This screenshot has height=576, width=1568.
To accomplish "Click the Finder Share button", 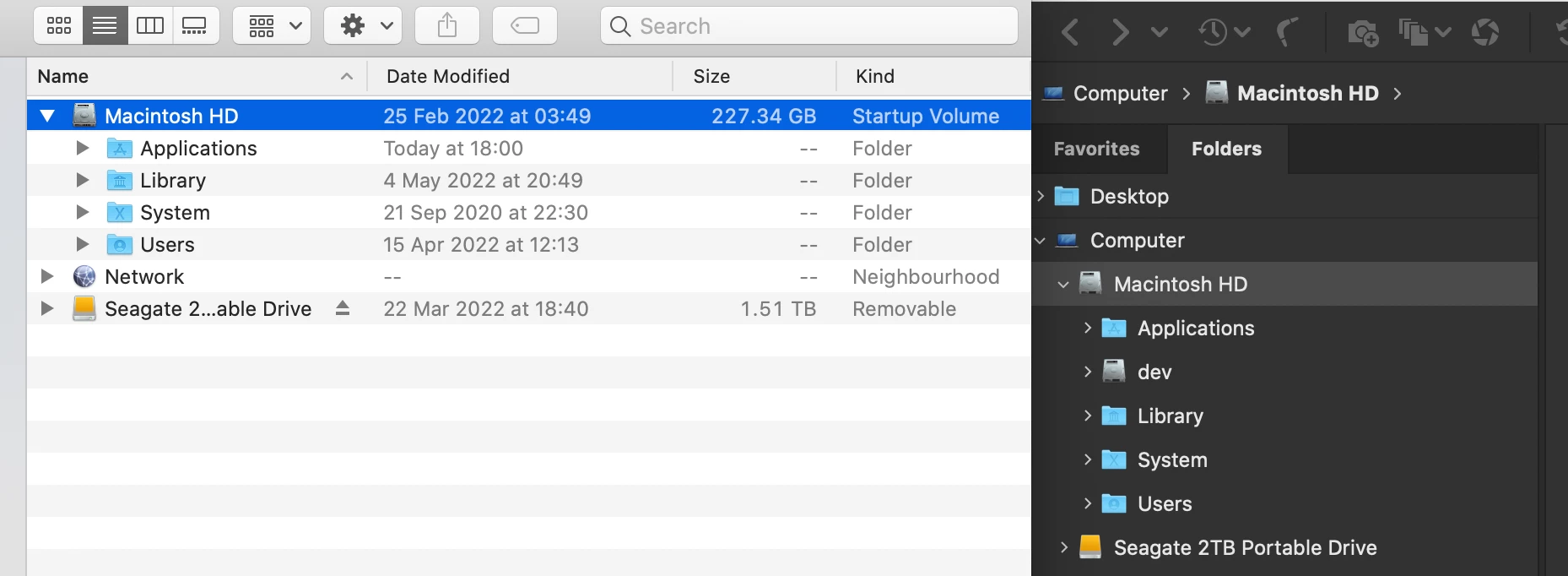I will tap(447, 25).
